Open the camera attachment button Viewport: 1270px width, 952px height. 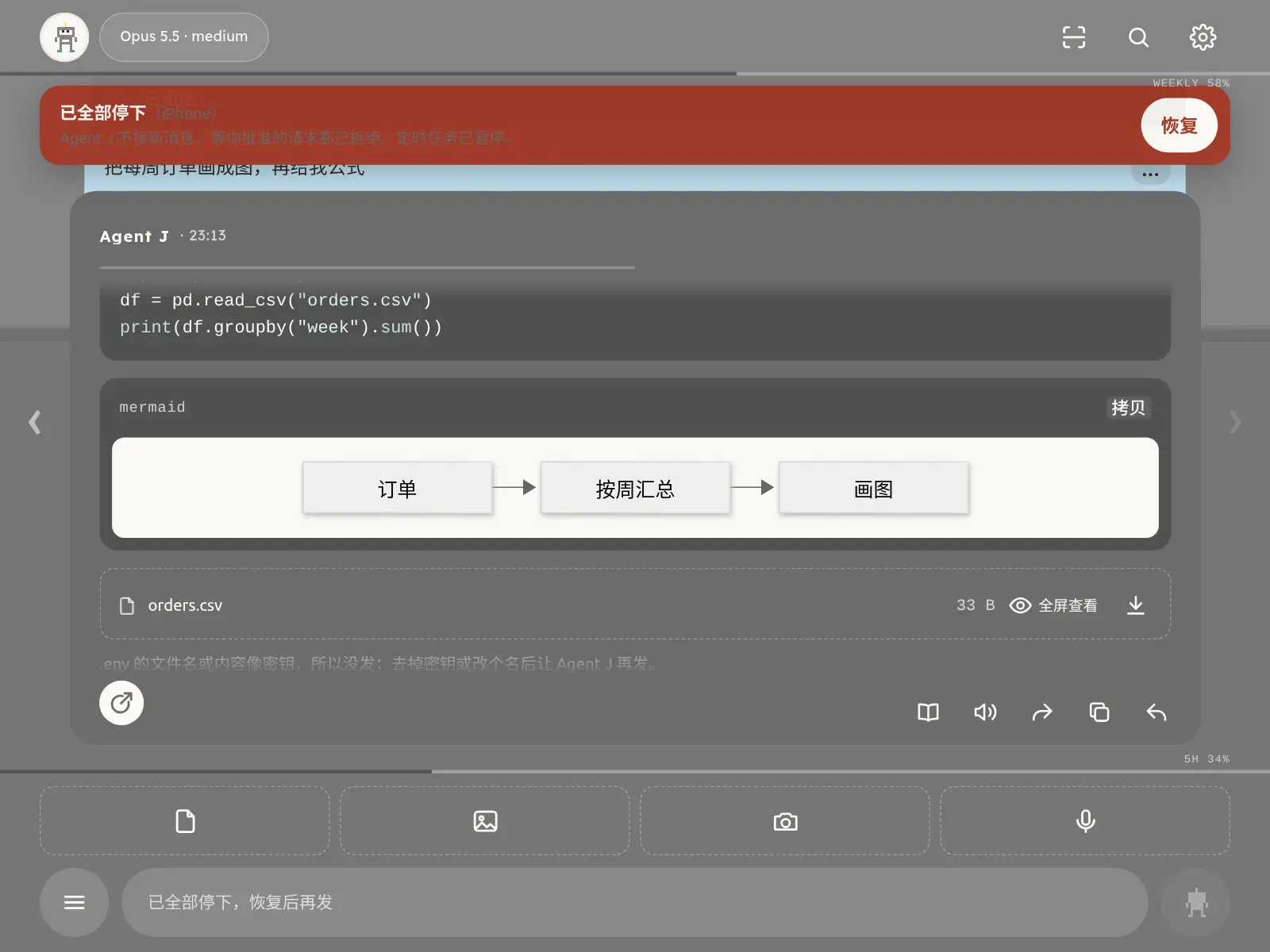(x=785, y=821)
